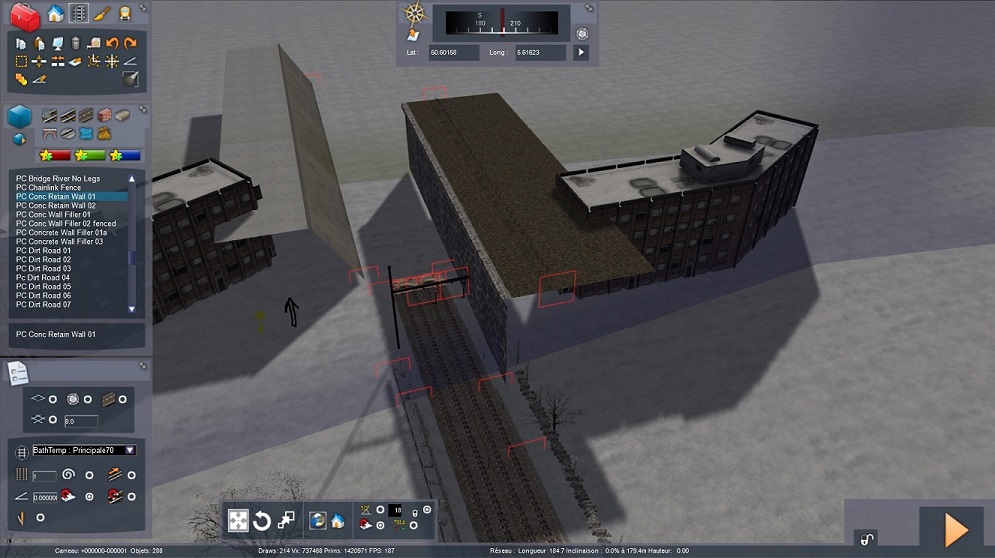Click the asset list scroll-up arrow

pyautogui.click(x=132, y=179)
